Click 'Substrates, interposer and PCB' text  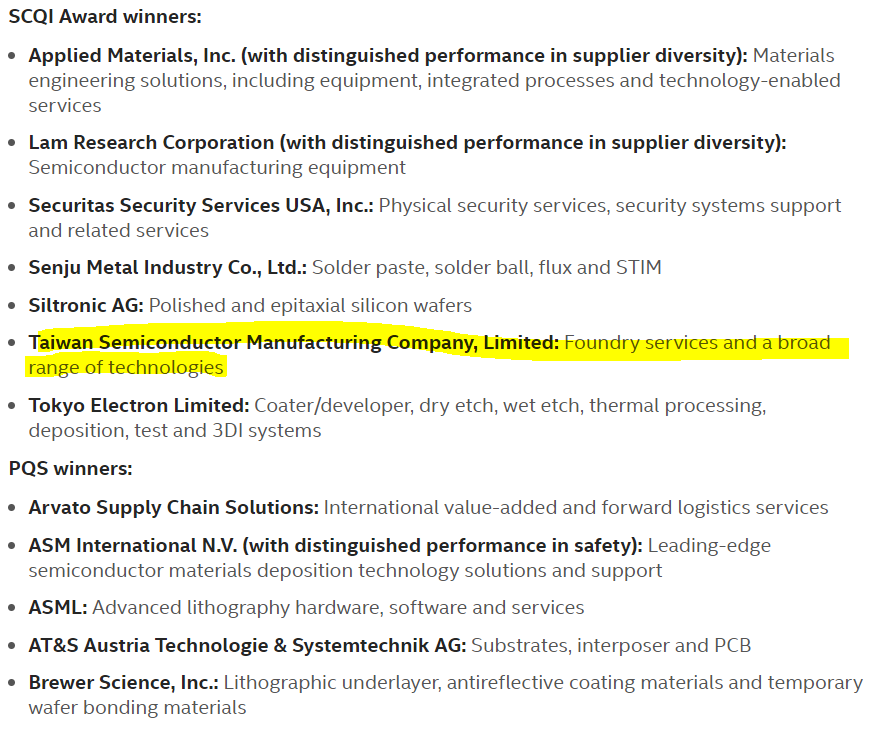611,646
